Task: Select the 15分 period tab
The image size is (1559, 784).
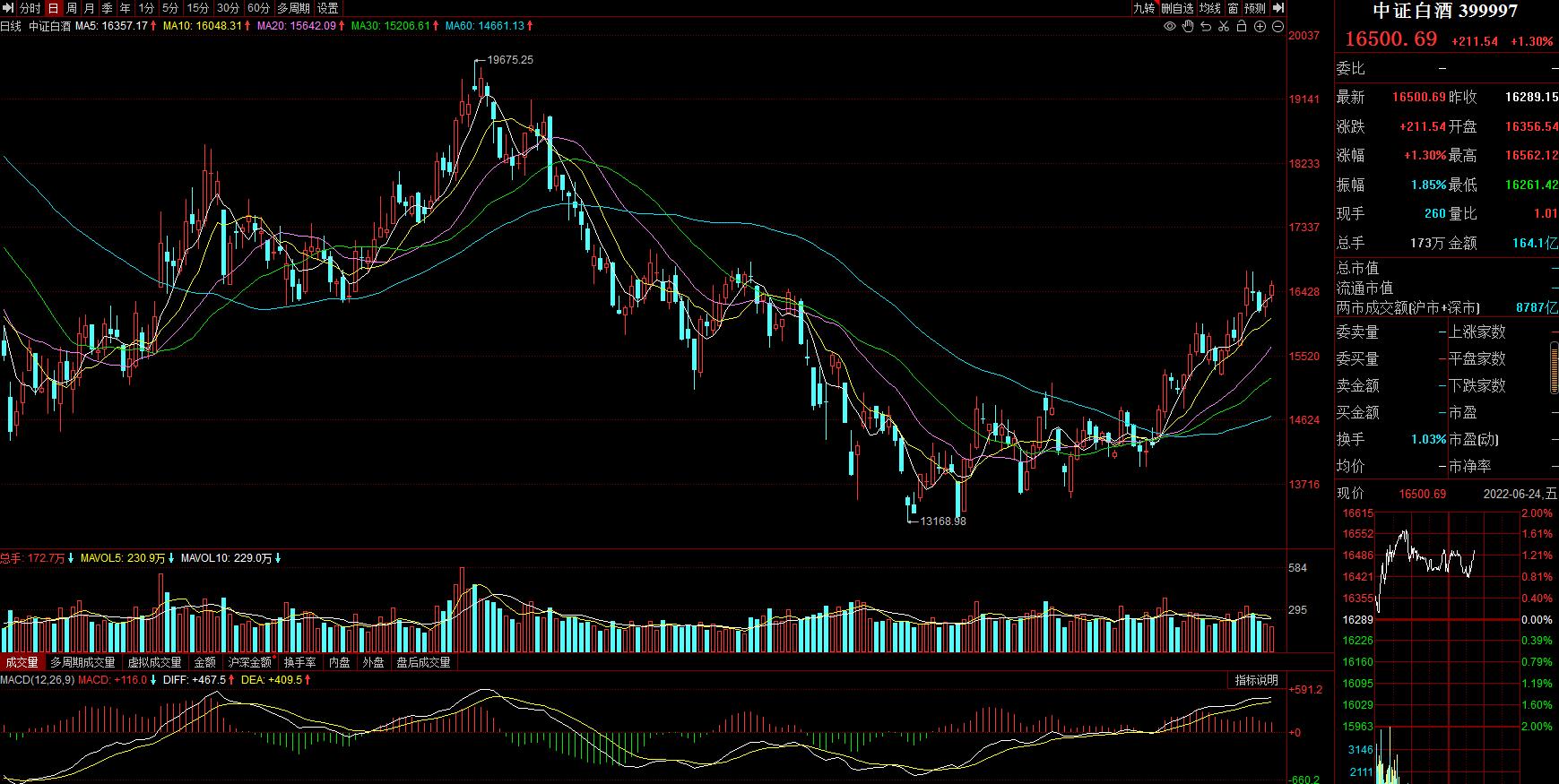Action: pyautogui.click(x=197, y=8)
